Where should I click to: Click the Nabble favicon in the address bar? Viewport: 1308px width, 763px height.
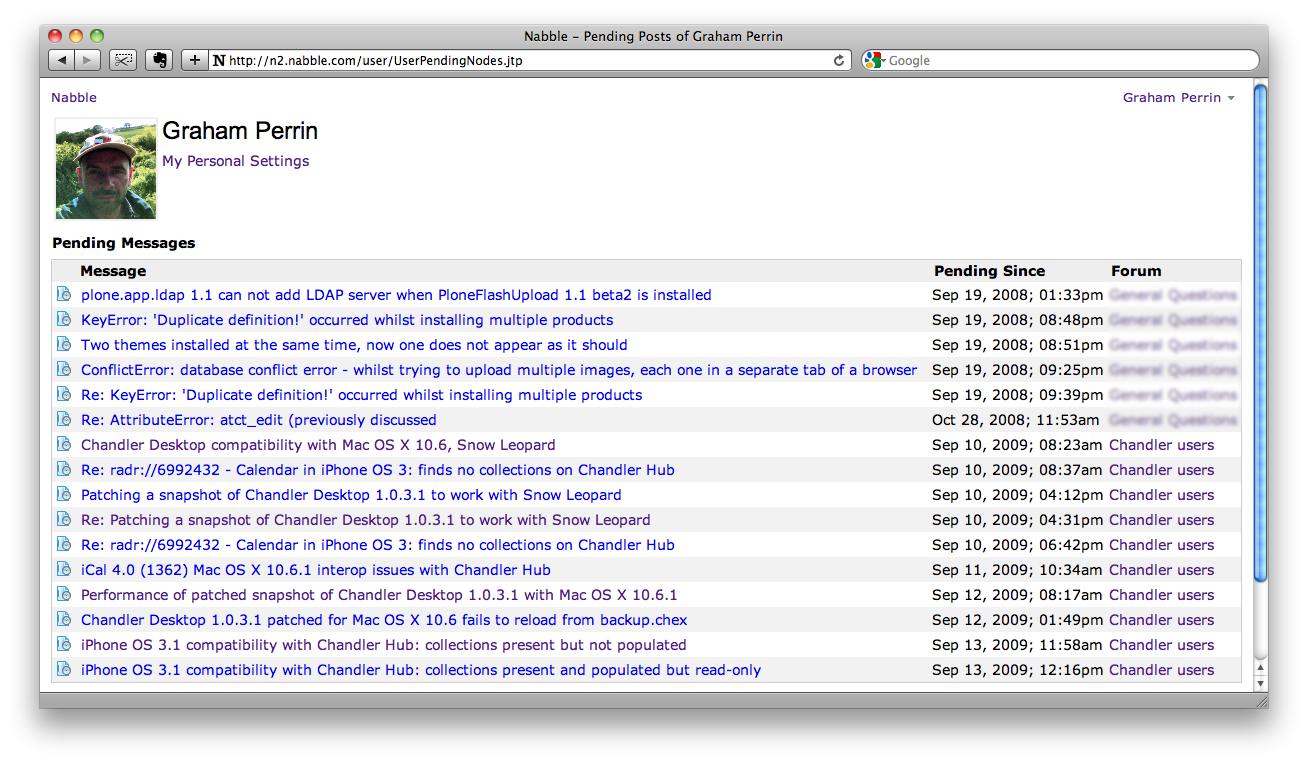pos(219,60)
